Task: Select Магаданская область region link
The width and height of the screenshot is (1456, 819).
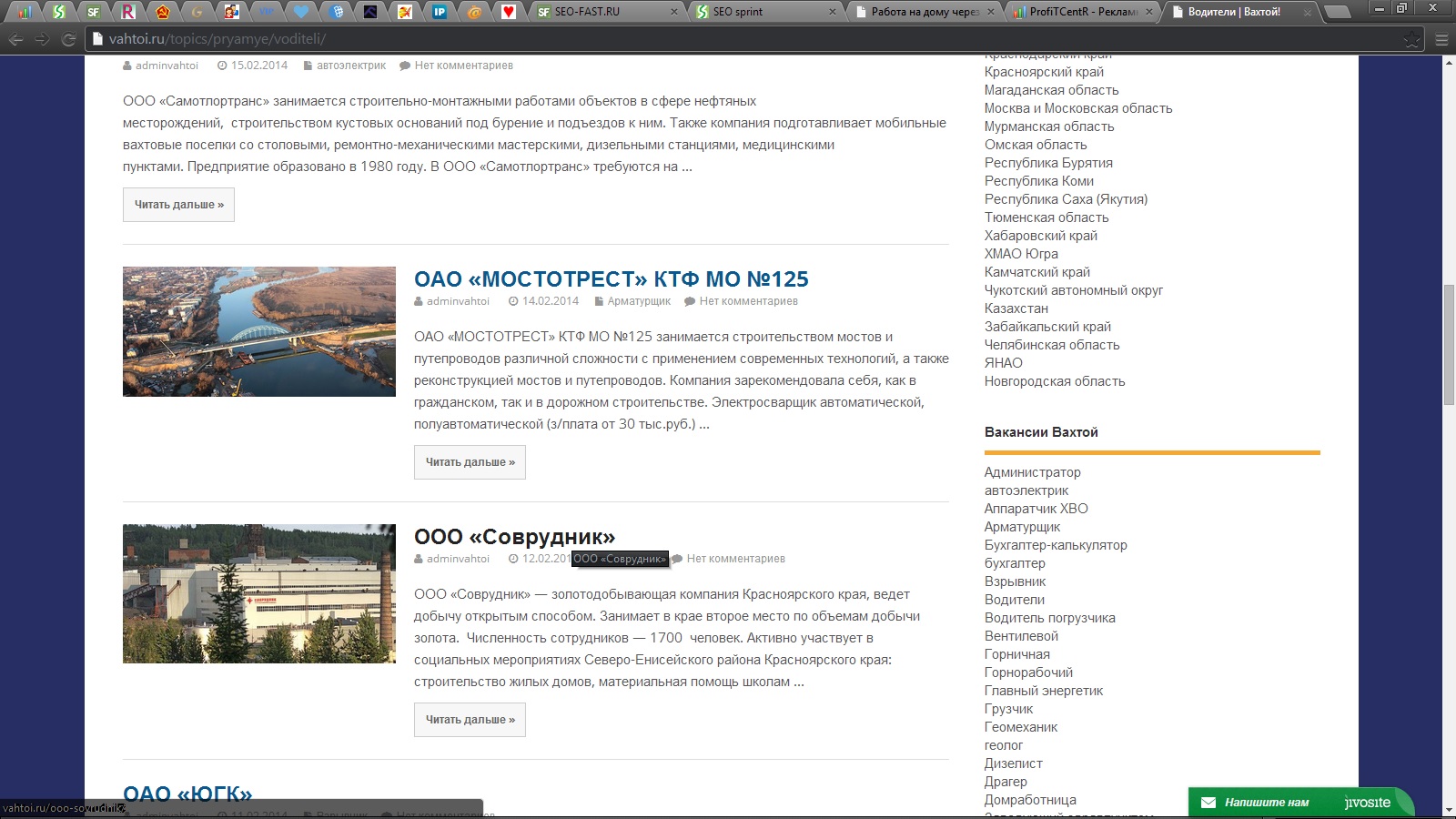Action: (x=1052, y=90)
